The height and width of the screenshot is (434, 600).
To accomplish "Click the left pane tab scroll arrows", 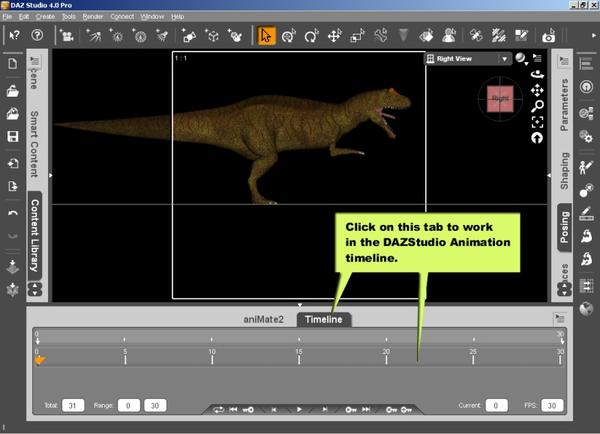I will 35,289.
